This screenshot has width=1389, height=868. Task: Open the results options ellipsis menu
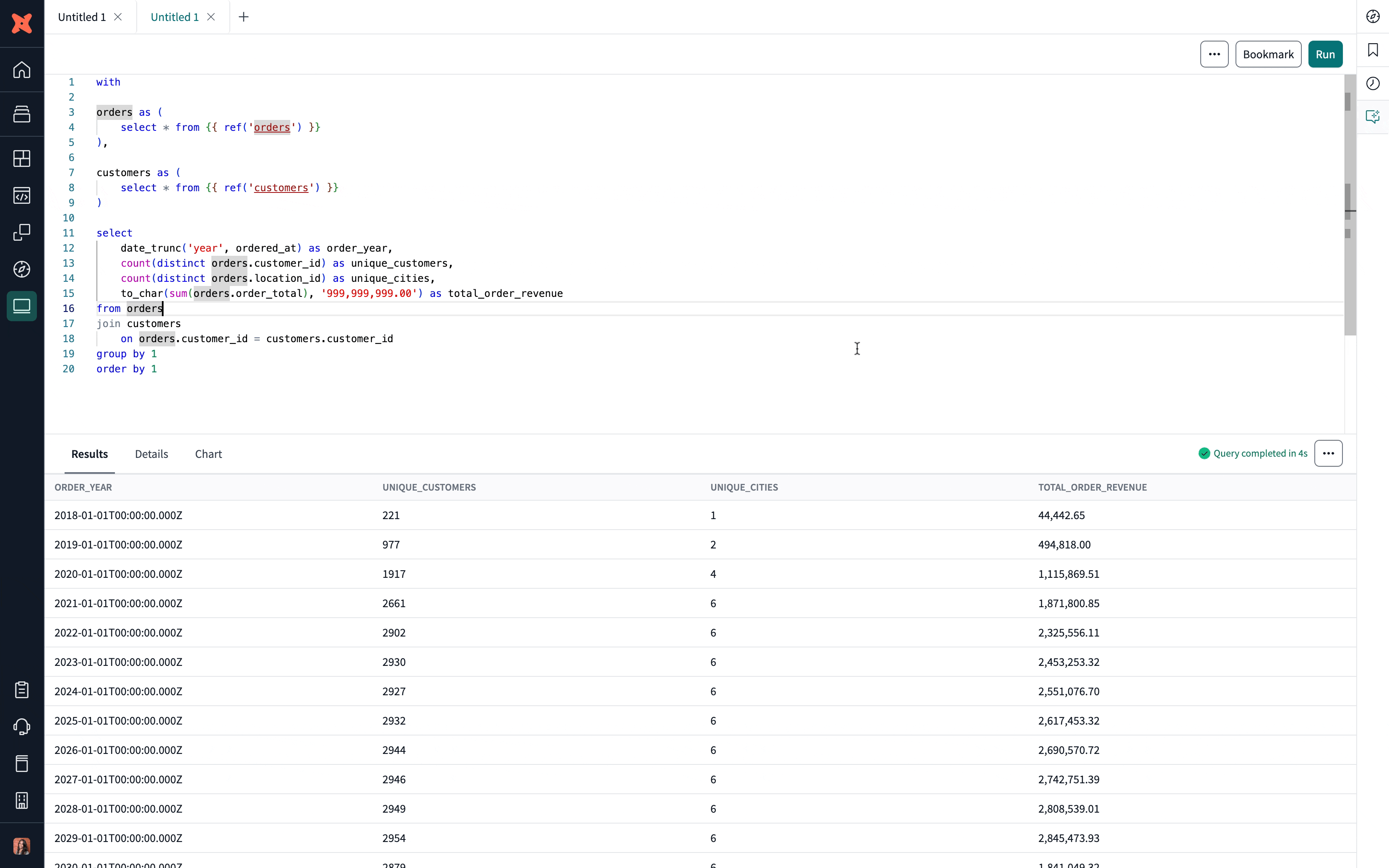pyautogui.click(x=1328, y=453)
